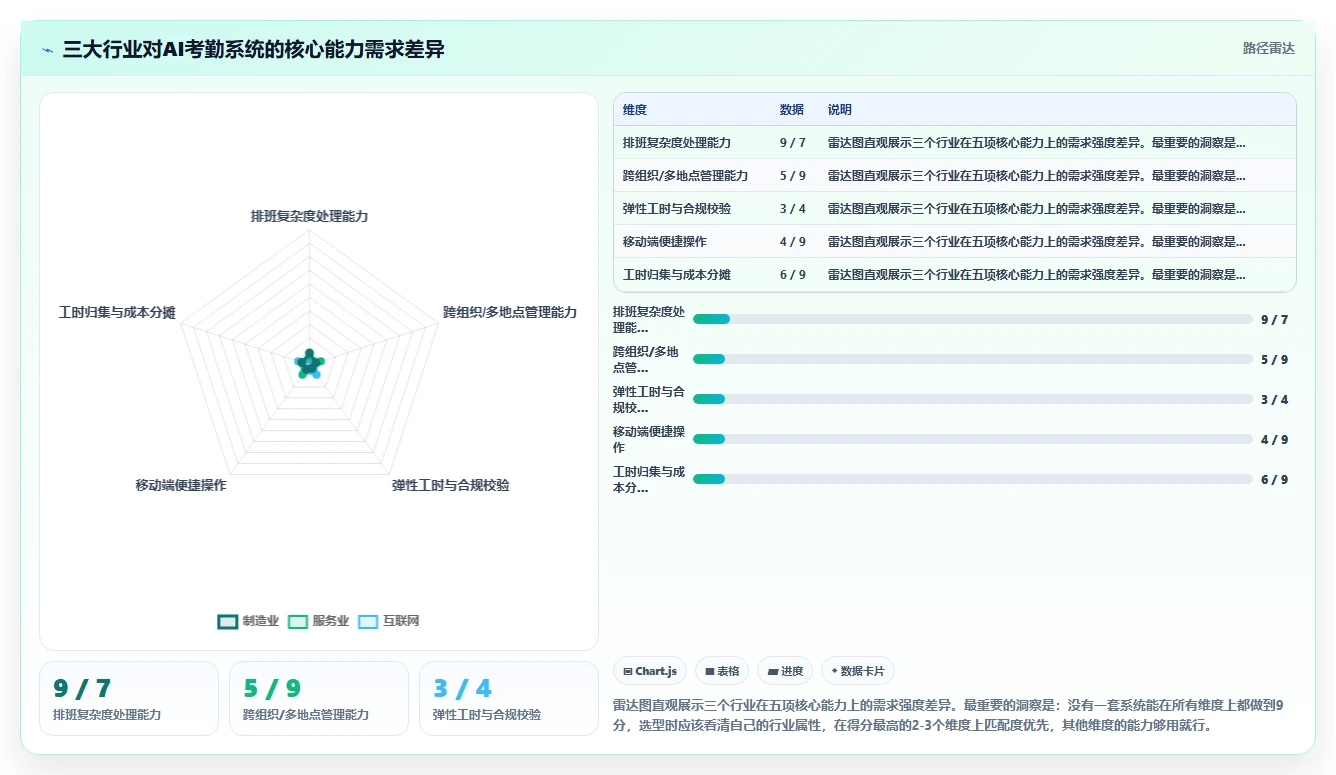Click the 3 / 4 progress bar

[972, 399]
